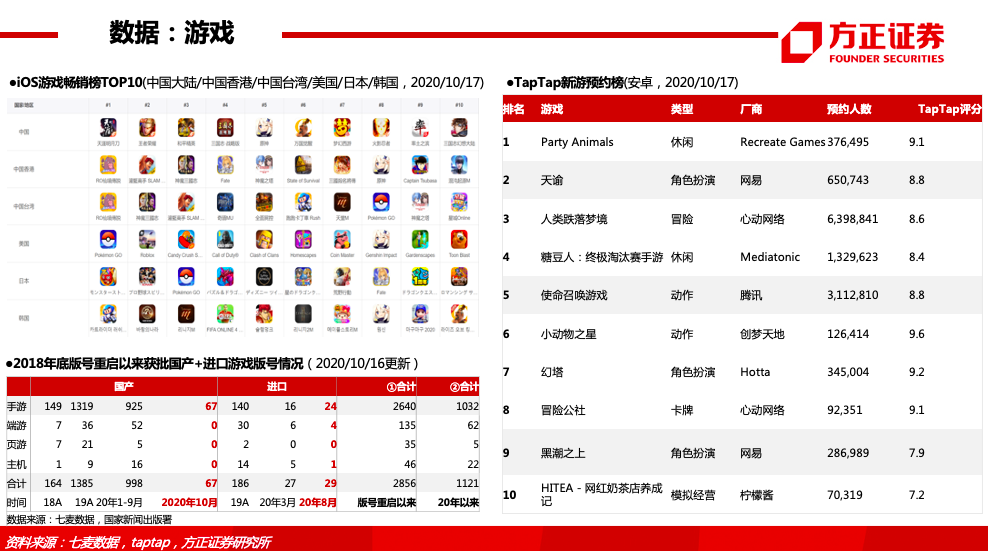Screen dimensions: 988x551
Task: Click the TapTap评分 column header
Action: click(x=950, y=109)
